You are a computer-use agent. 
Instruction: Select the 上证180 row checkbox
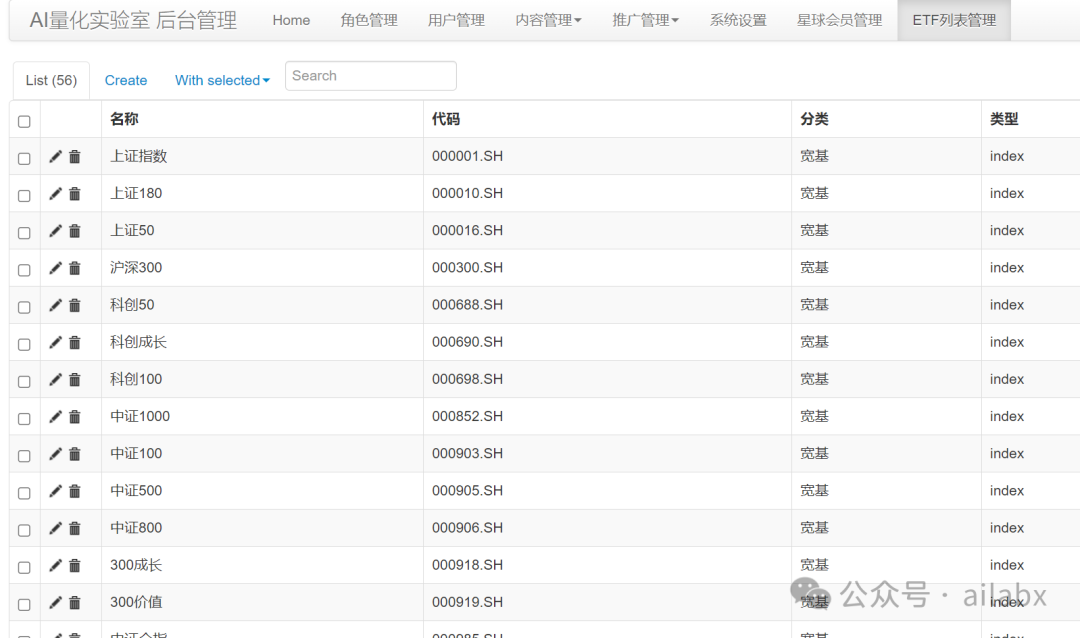tap(24, 196)
